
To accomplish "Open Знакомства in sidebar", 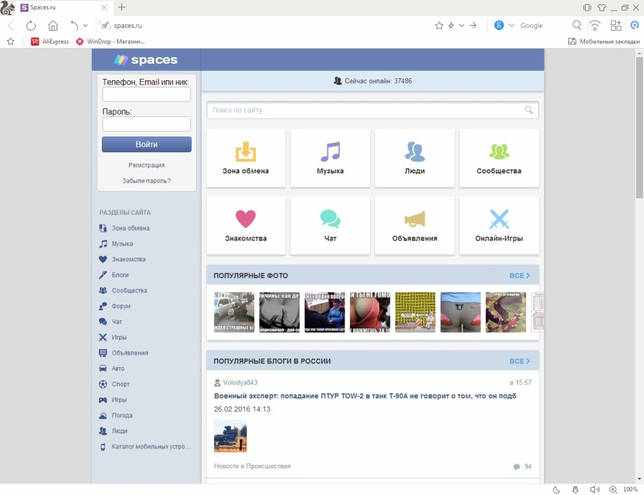I will pos(122,259).
